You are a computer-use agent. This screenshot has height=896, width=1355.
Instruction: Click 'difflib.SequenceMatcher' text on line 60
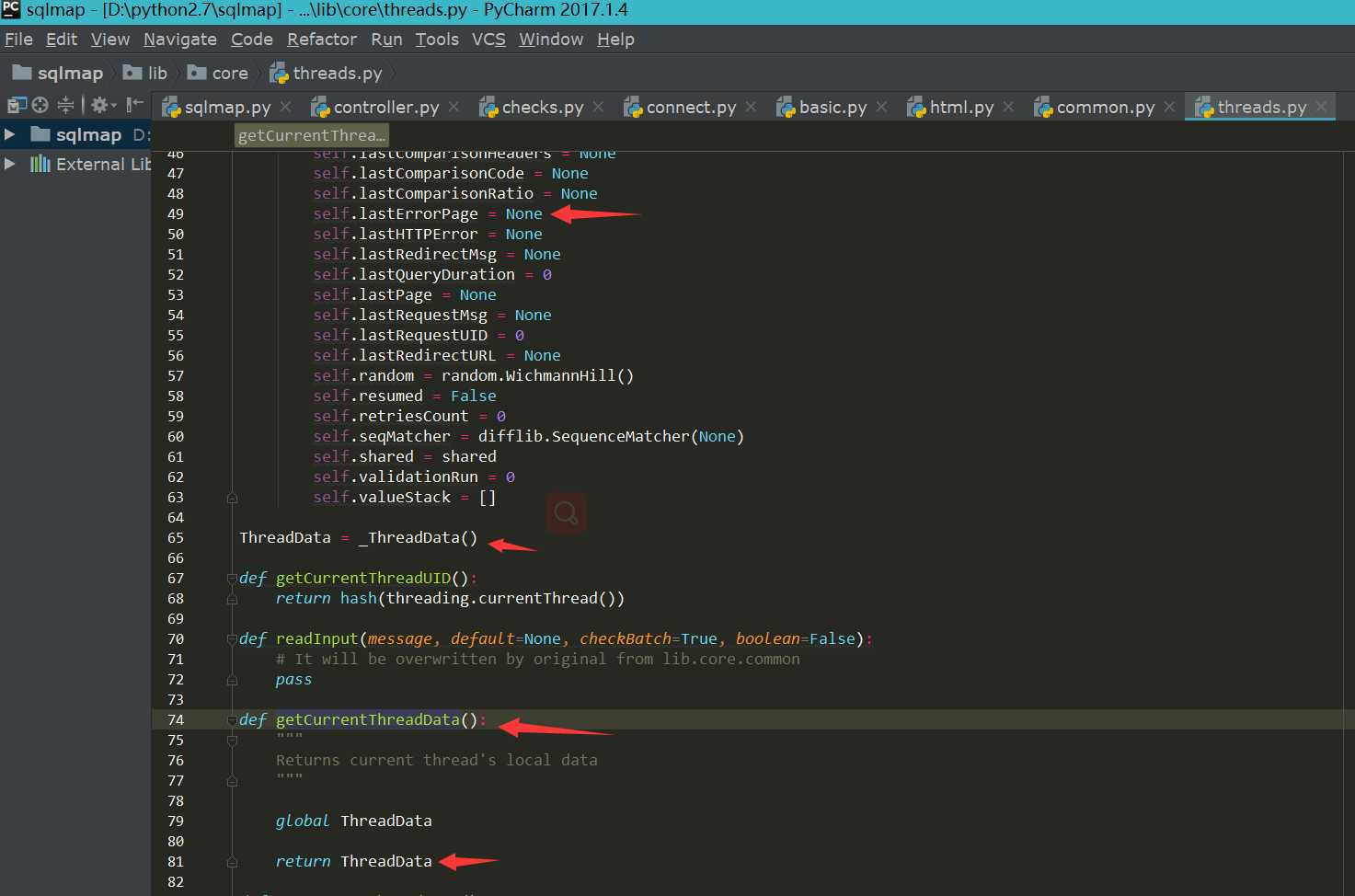584,437
